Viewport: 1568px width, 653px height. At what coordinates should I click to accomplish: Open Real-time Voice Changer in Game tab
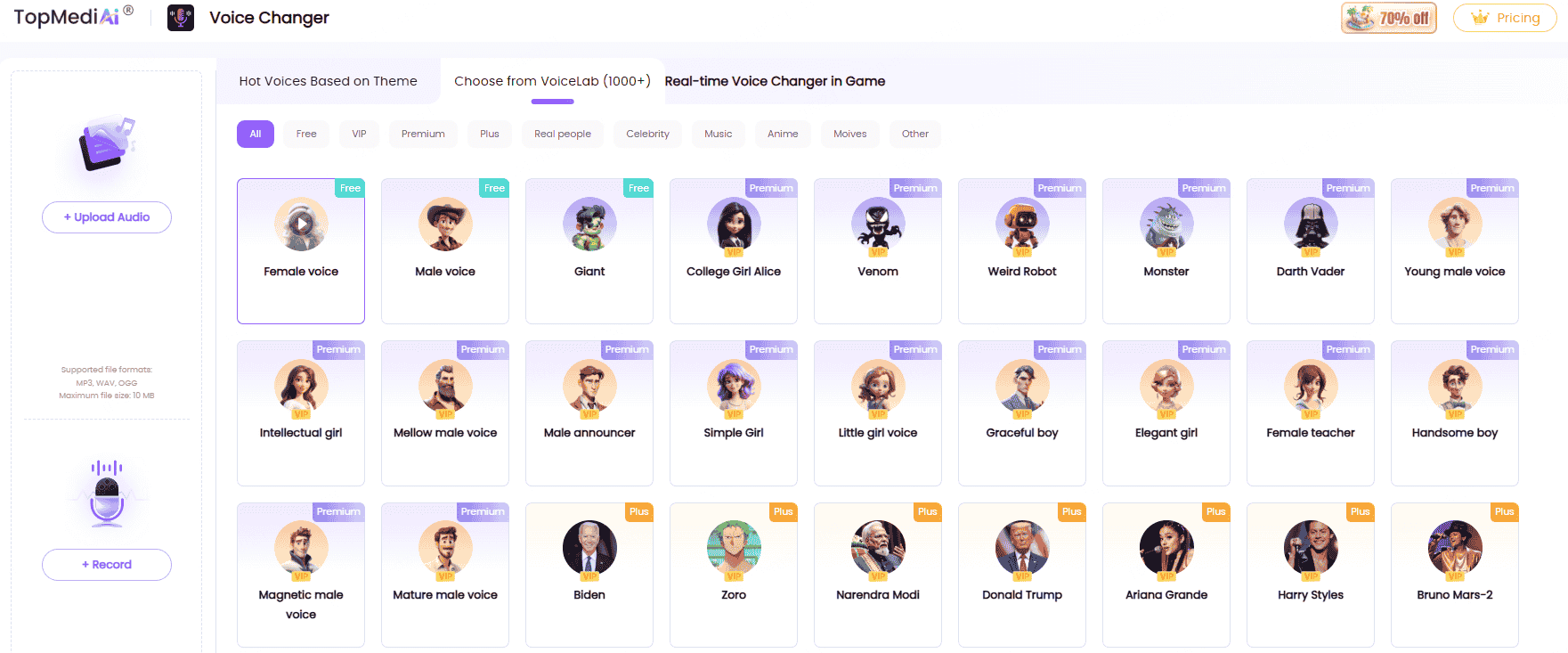775,81
